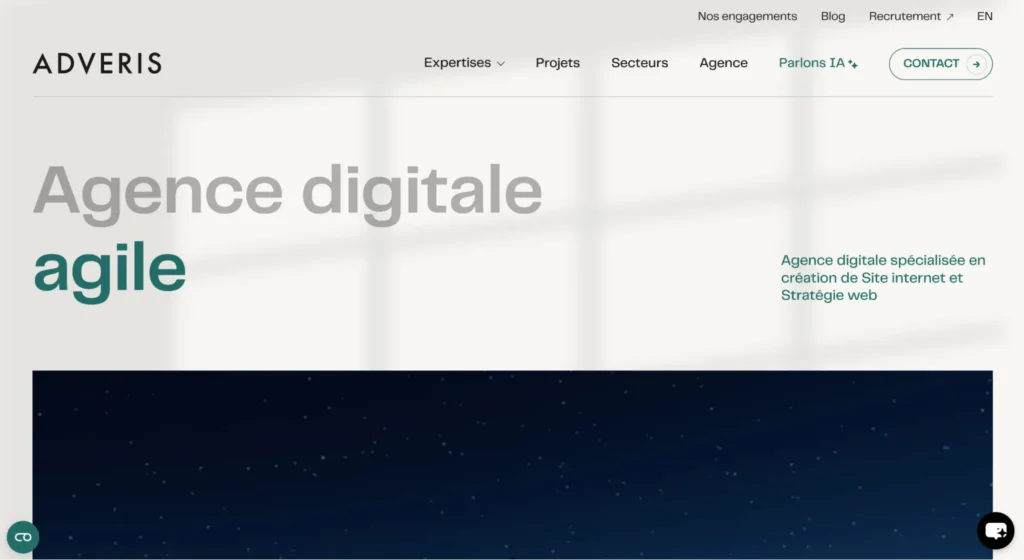The width and height of the screenshot is (1024, 560).
Task: Go to the Projets page
Action: coord(558,63)
